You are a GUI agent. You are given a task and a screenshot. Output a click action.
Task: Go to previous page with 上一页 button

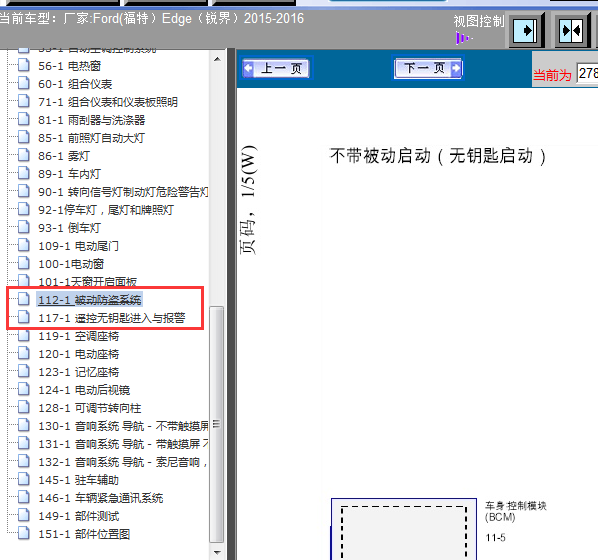coord(277,69)
